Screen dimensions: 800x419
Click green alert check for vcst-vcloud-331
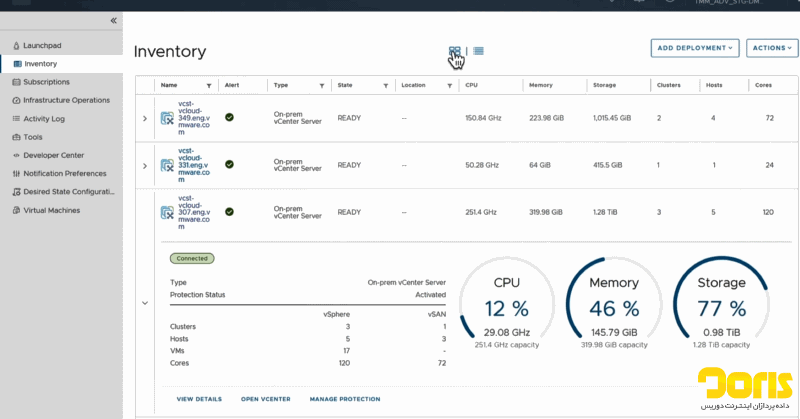(x=230, y=164)
